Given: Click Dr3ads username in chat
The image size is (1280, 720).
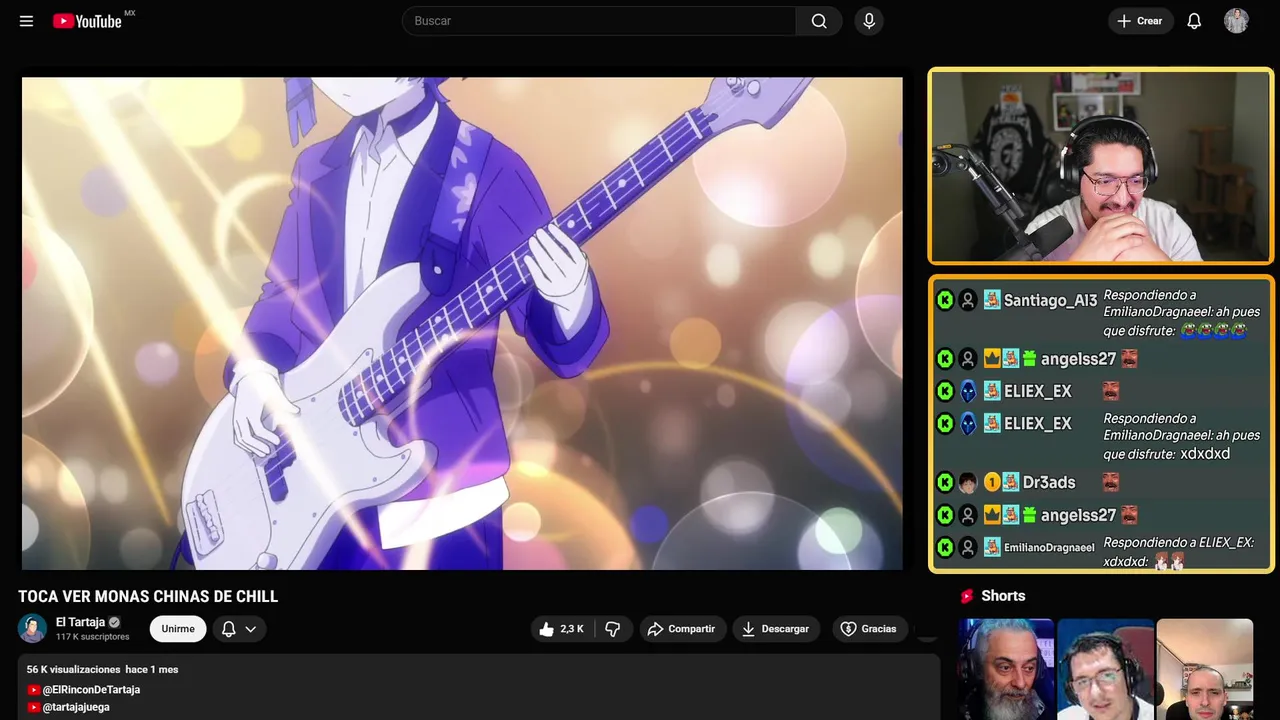Looking at the screenshot, I should (x=1049, y=482).
